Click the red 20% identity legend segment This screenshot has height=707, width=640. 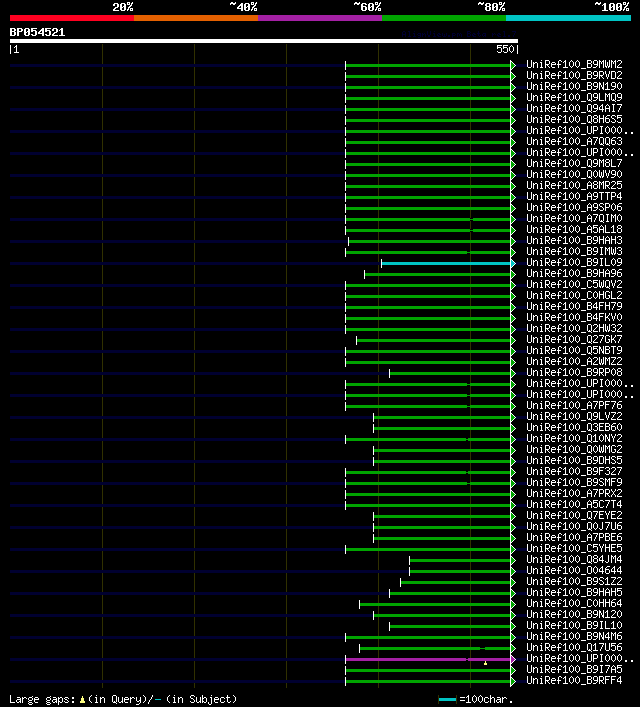[72, 18]
